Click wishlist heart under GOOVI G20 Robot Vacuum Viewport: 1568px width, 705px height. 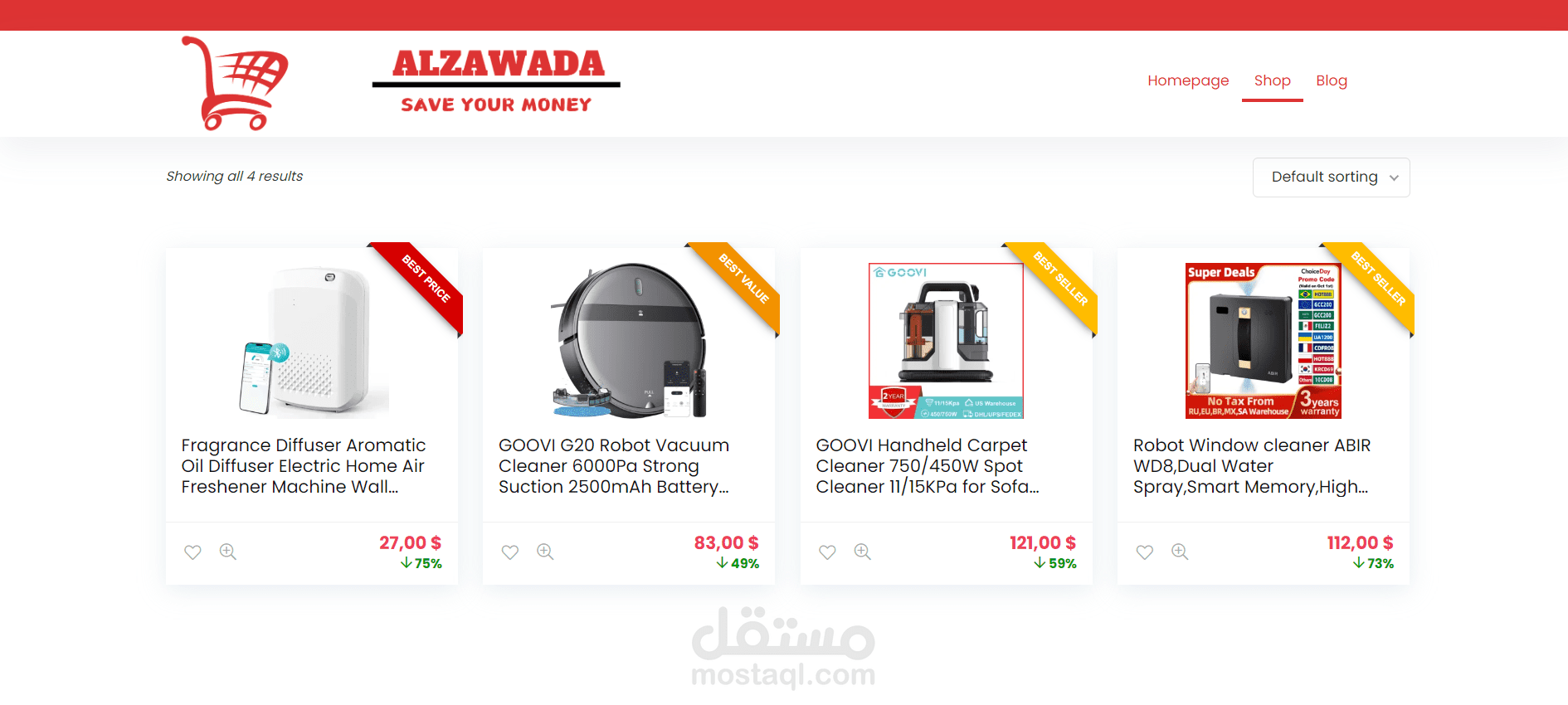point(510,552)
